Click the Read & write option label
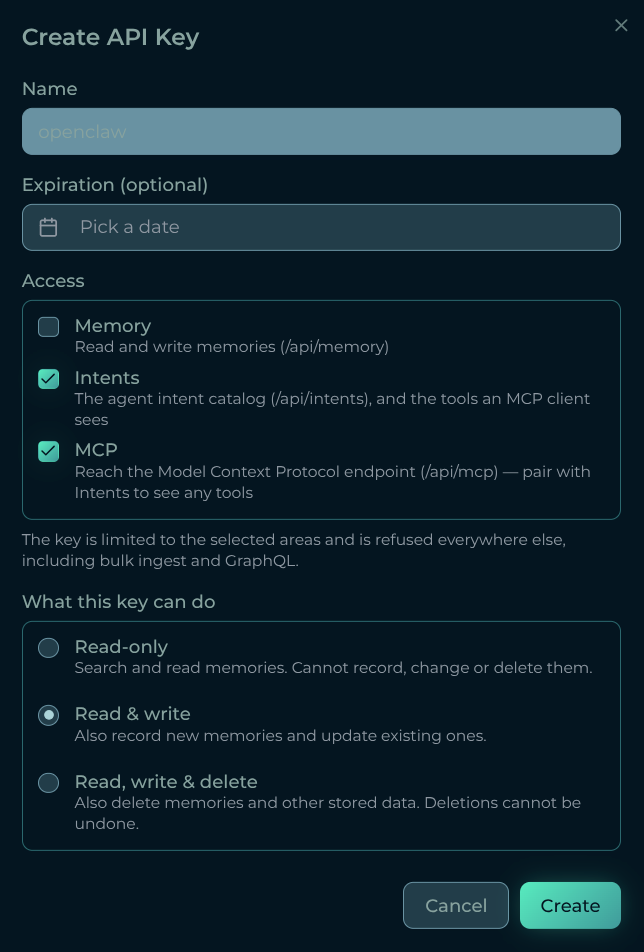Image resolution: width=644 pixels, height=952 pixels. 132,714
